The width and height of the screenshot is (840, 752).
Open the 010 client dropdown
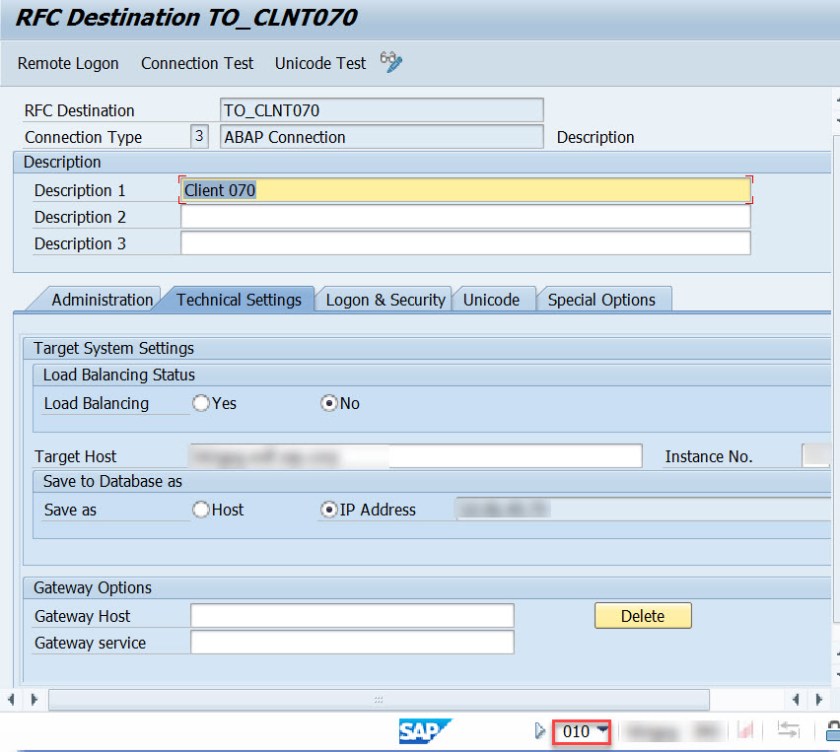[602, 731]
